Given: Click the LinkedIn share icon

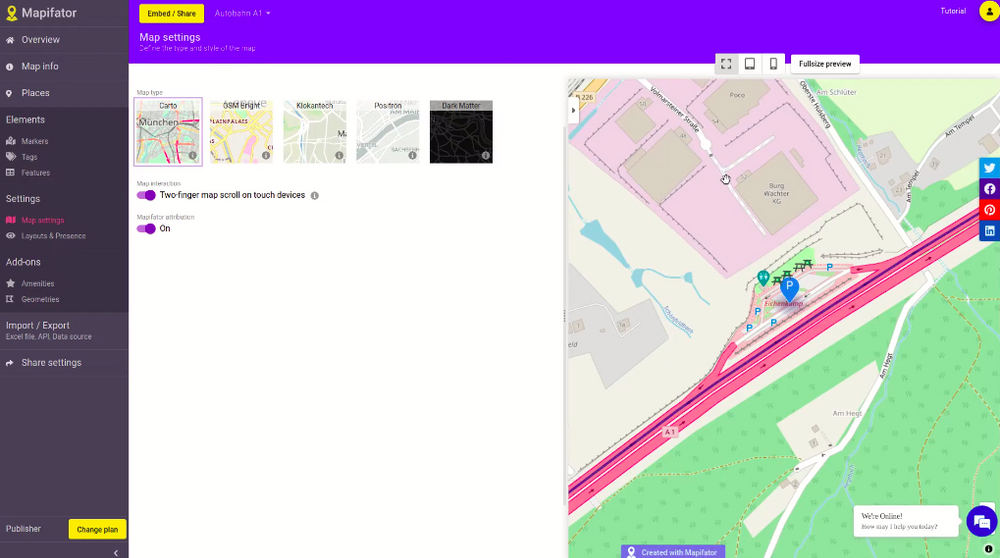Looking at the screenshot, I should tap(989, 231).
